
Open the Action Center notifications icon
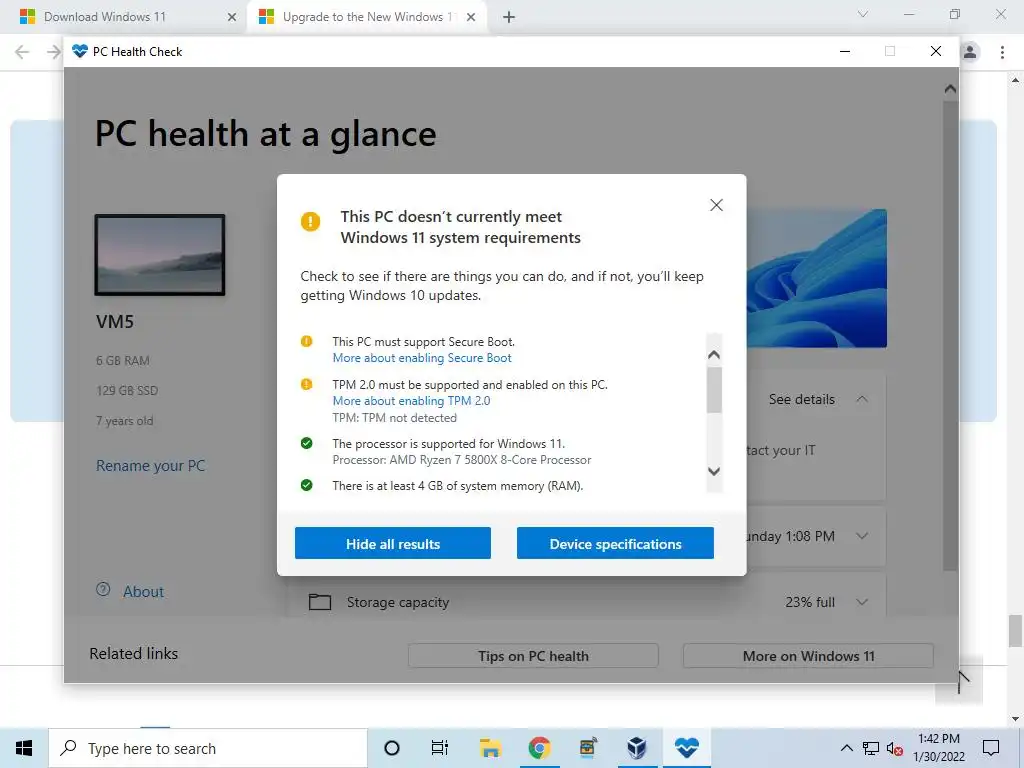(991, 748)
